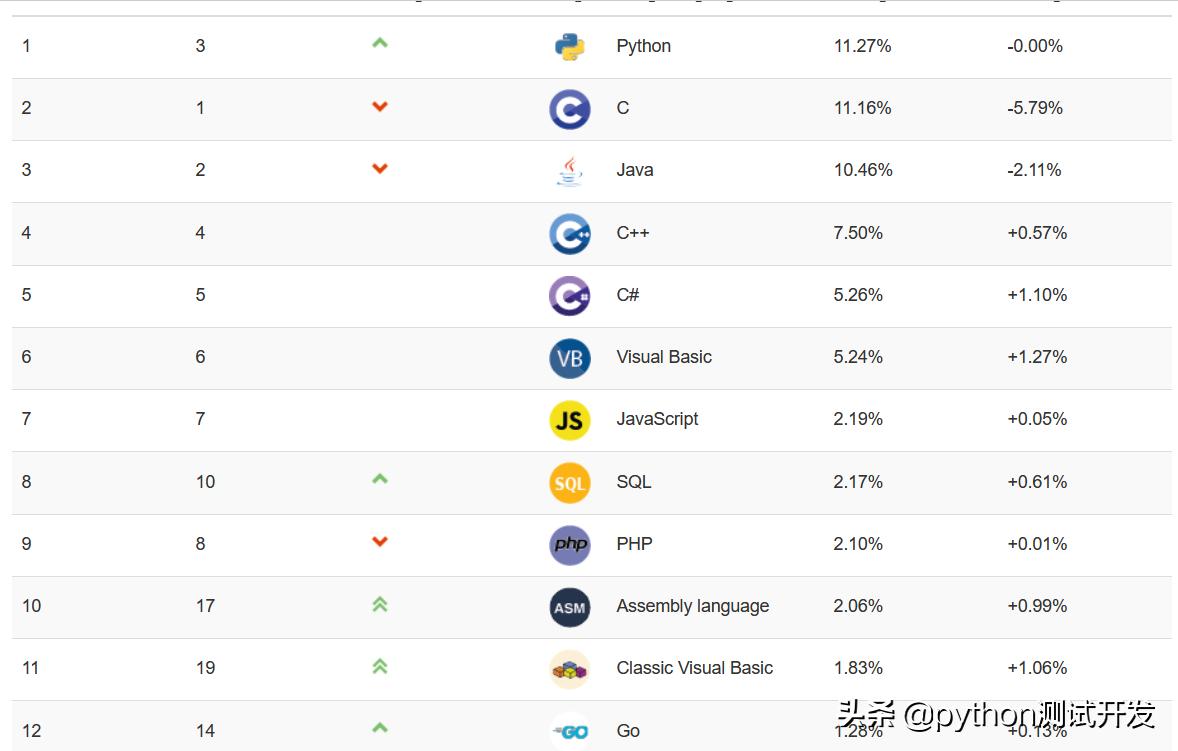The image size is (1178, 751).
Task: Click the red down arrow in Java row
Action: tap(380, 168)
